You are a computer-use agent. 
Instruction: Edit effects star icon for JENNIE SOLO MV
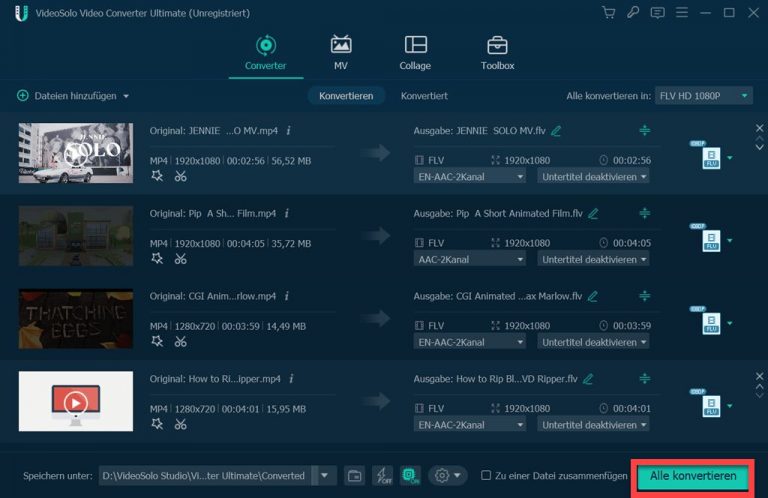pyautogui.click(x=157, y=176)
